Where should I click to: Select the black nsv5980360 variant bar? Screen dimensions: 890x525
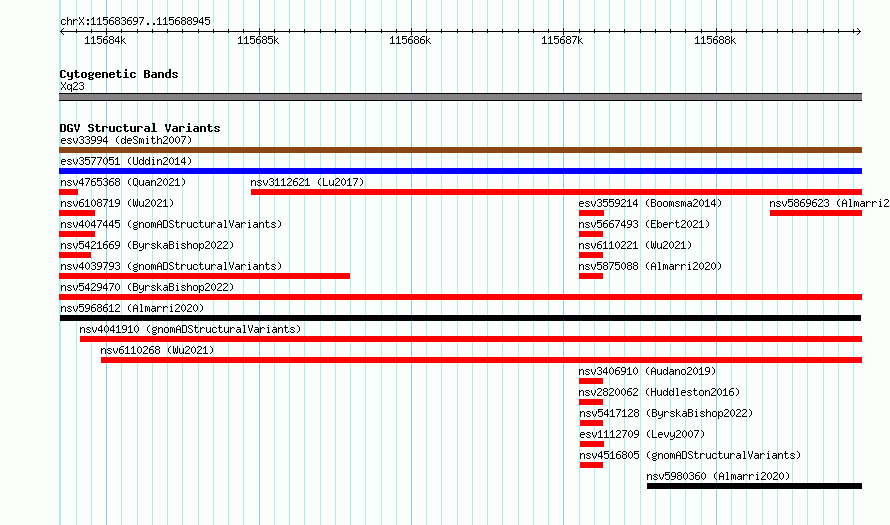pyautogui.click(x=754, y=486)
